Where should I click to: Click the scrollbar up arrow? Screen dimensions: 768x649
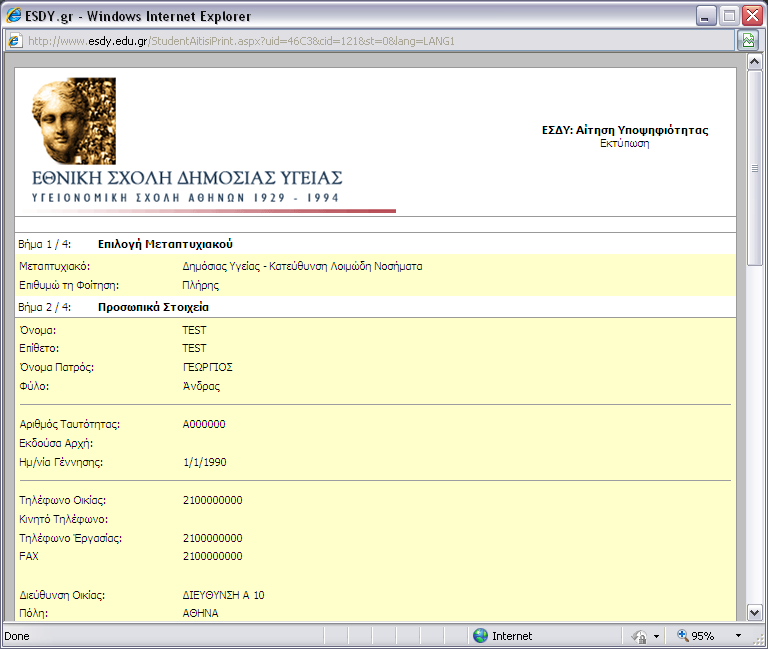point(754,62)
